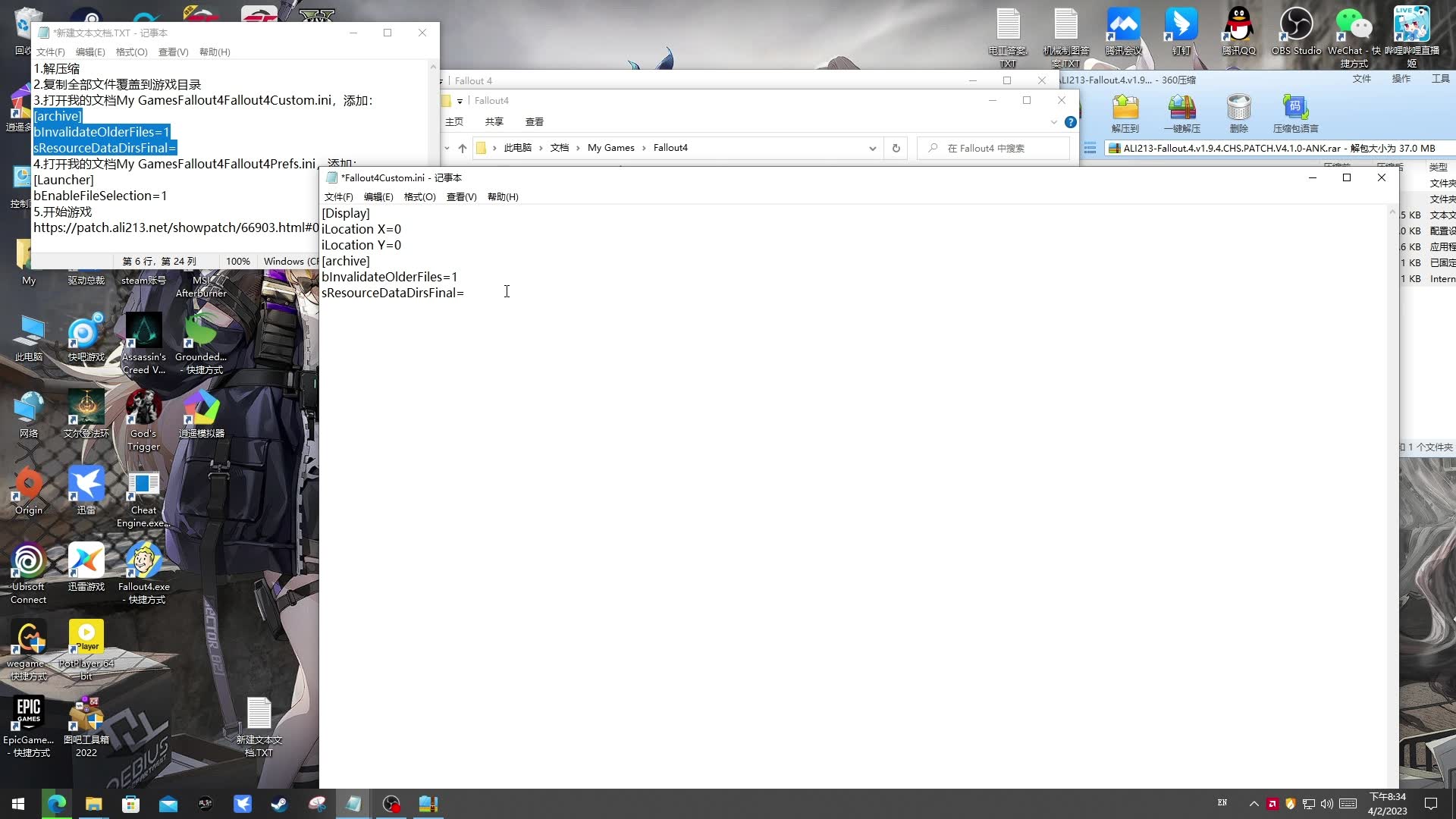Screen dimensions: 1456x819
Task: Open 格式(O) menu in Fallout4Custom.ini Notepad
Action: pyautogui.click(x=419, y=196)
